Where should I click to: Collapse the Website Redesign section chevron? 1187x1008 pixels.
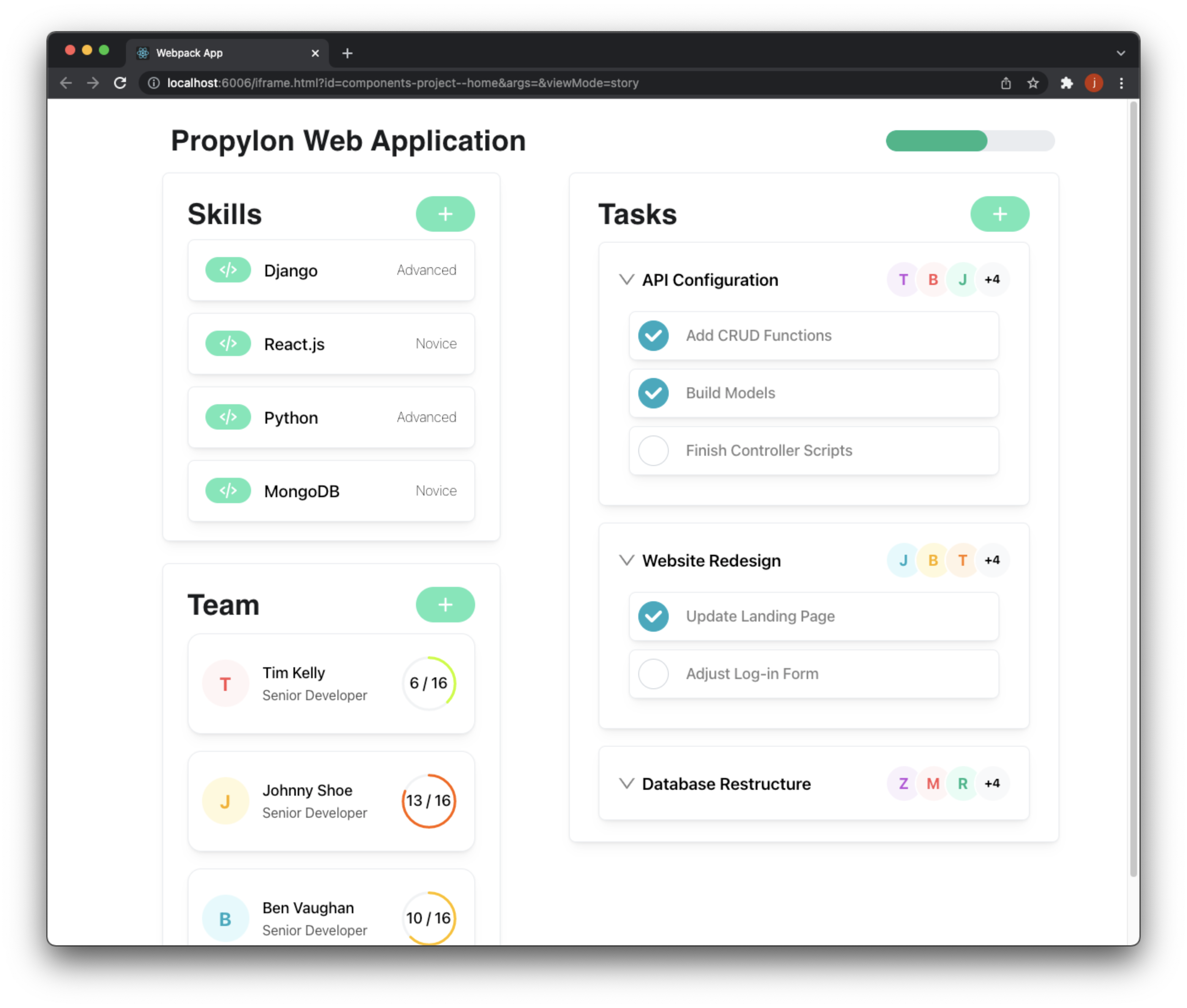(626, 560)
